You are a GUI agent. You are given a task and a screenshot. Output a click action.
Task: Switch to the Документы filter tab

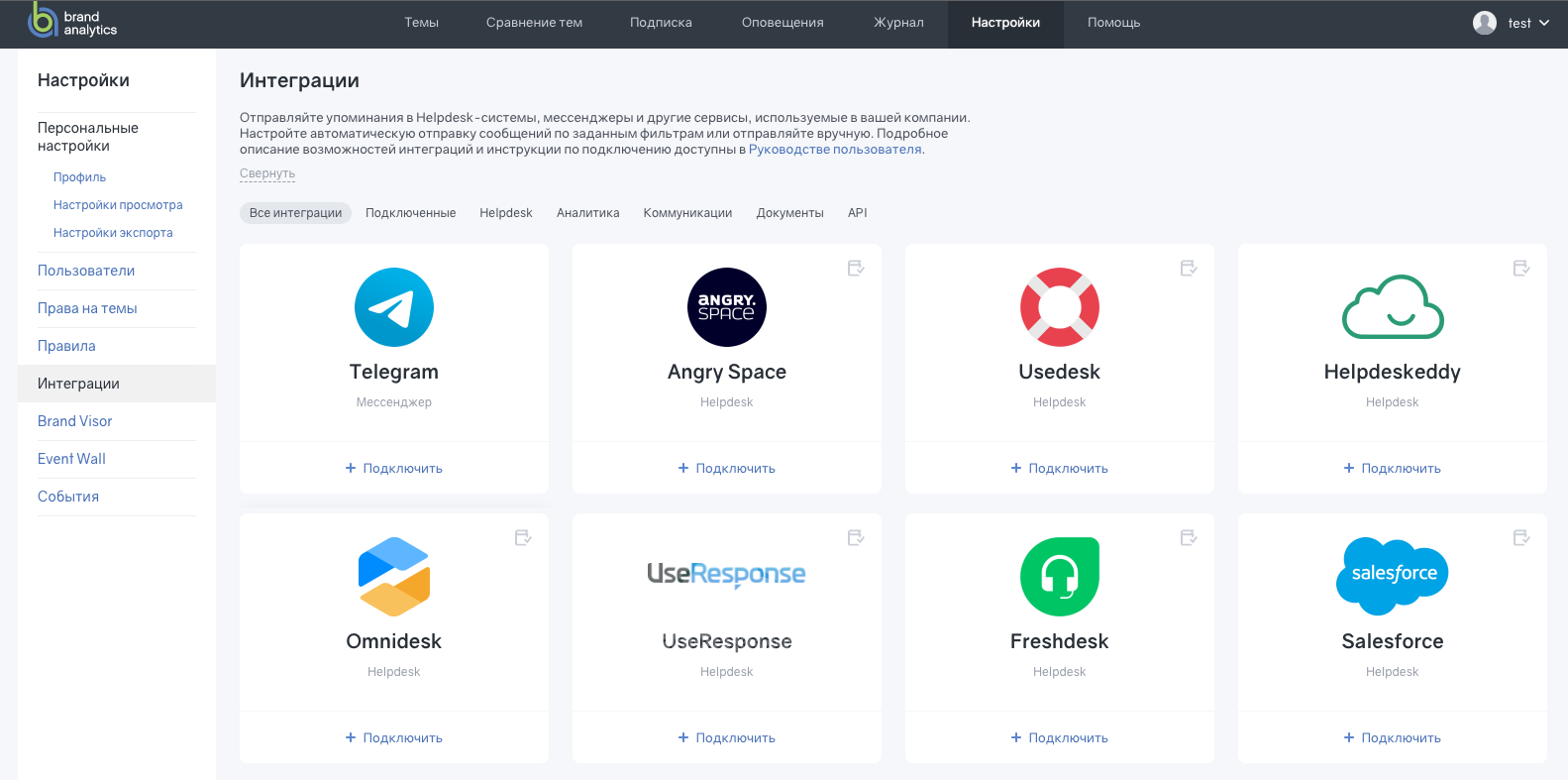[x=790, y=213]
